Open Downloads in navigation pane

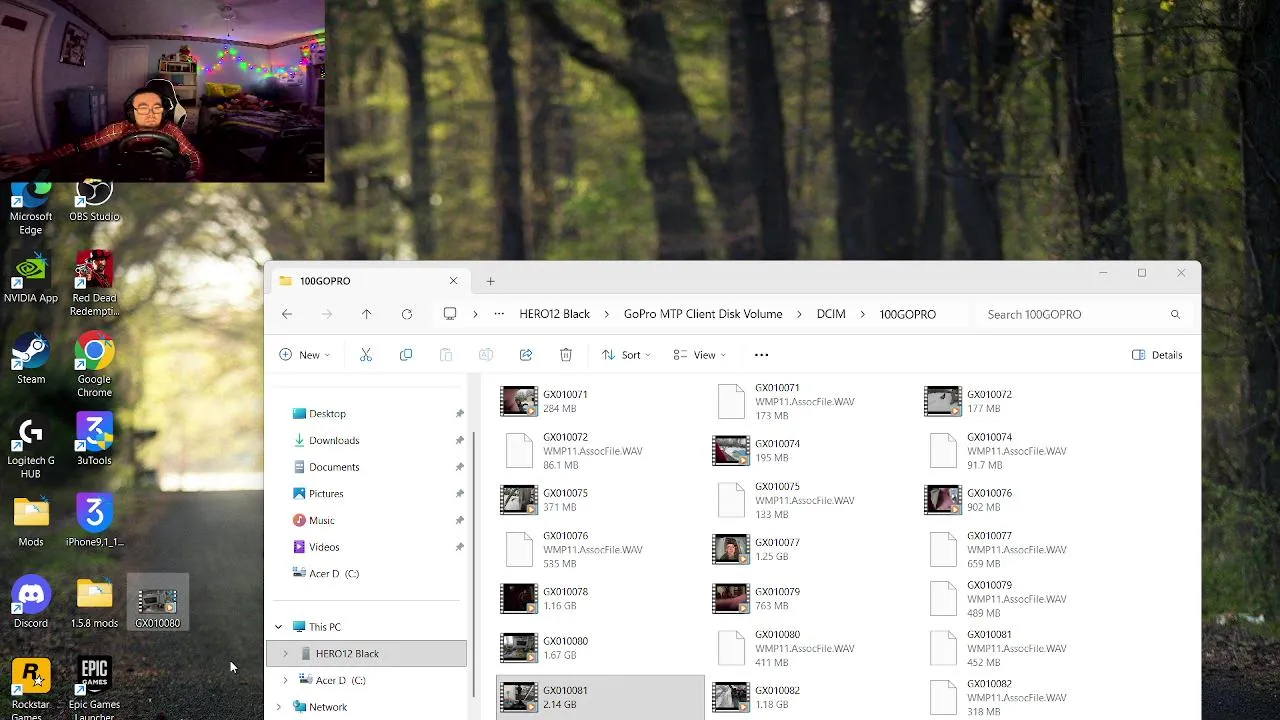coord(334,440)
